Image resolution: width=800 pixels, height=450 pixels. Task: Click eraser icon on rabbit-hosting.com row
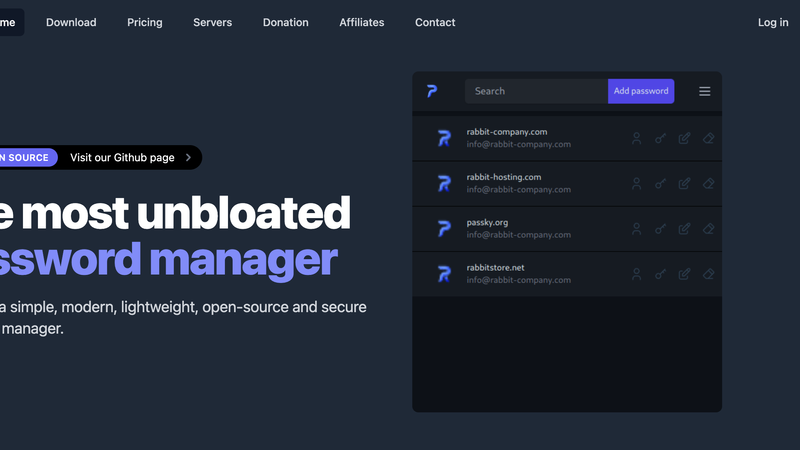coord(708,184)
